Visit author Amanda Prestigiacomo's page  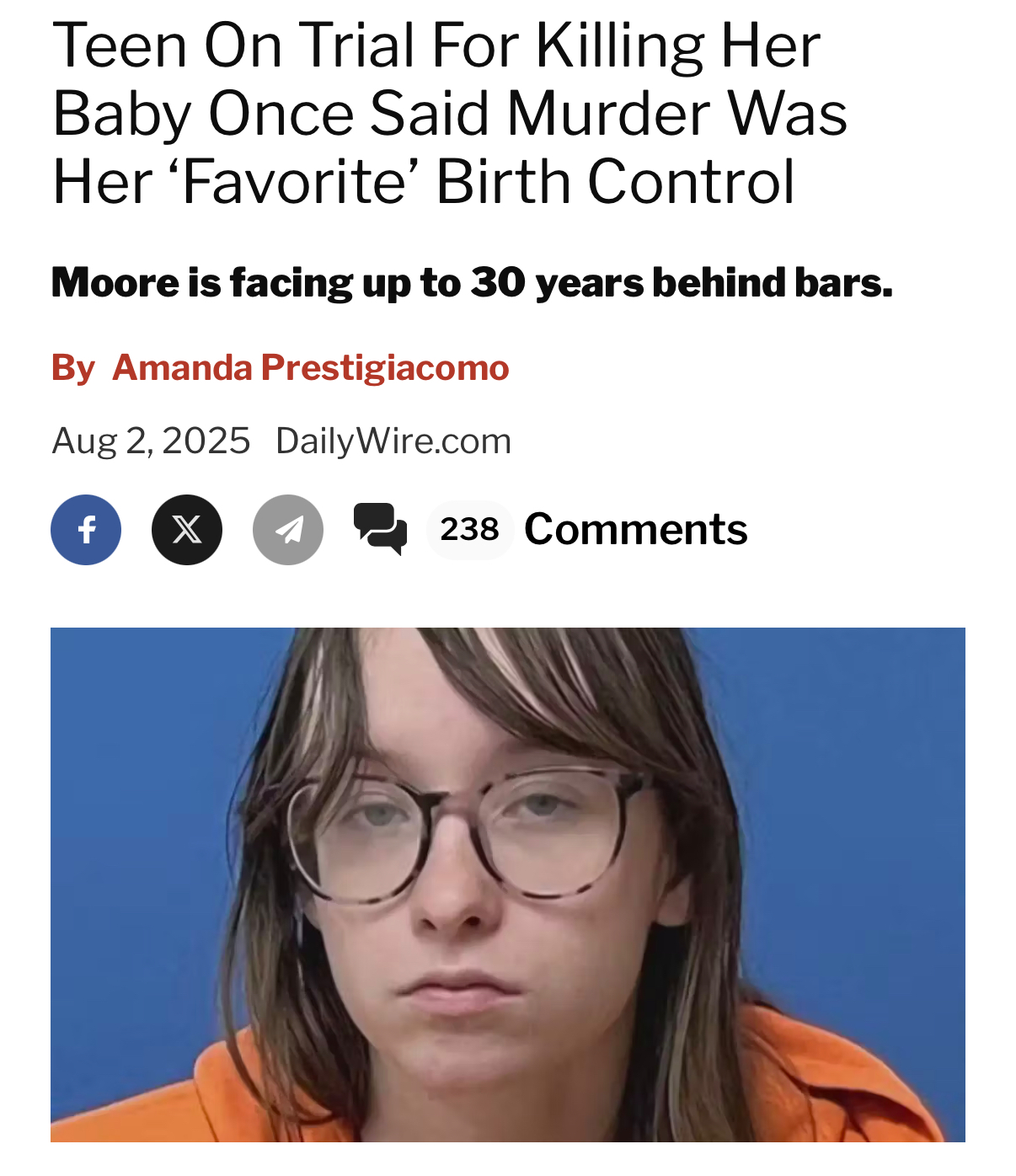(311, 368)
